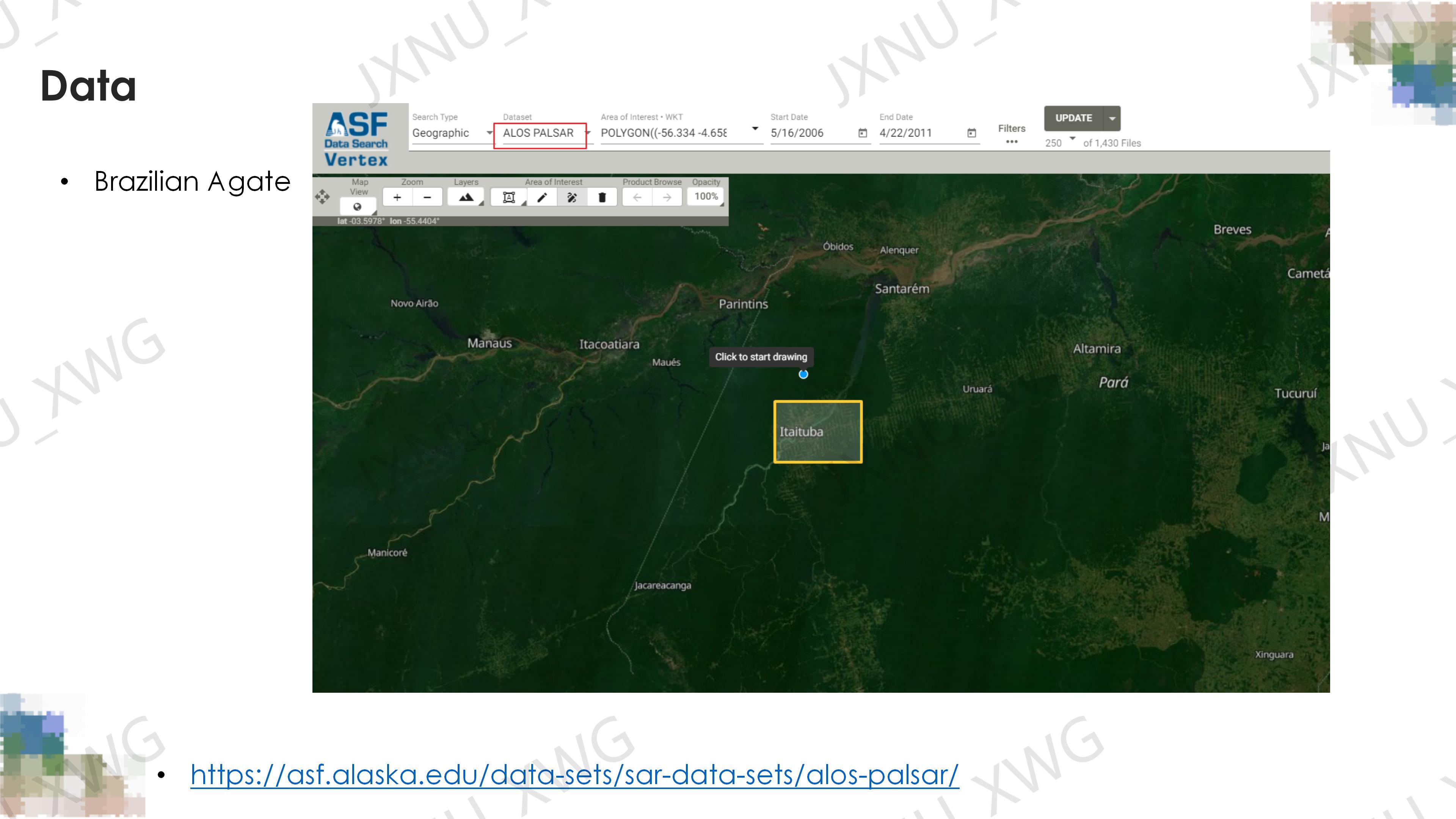This screenshot has height=819, width=1456.
Task: Open the End Date calendar picker
Action: [x=971, y=133]
